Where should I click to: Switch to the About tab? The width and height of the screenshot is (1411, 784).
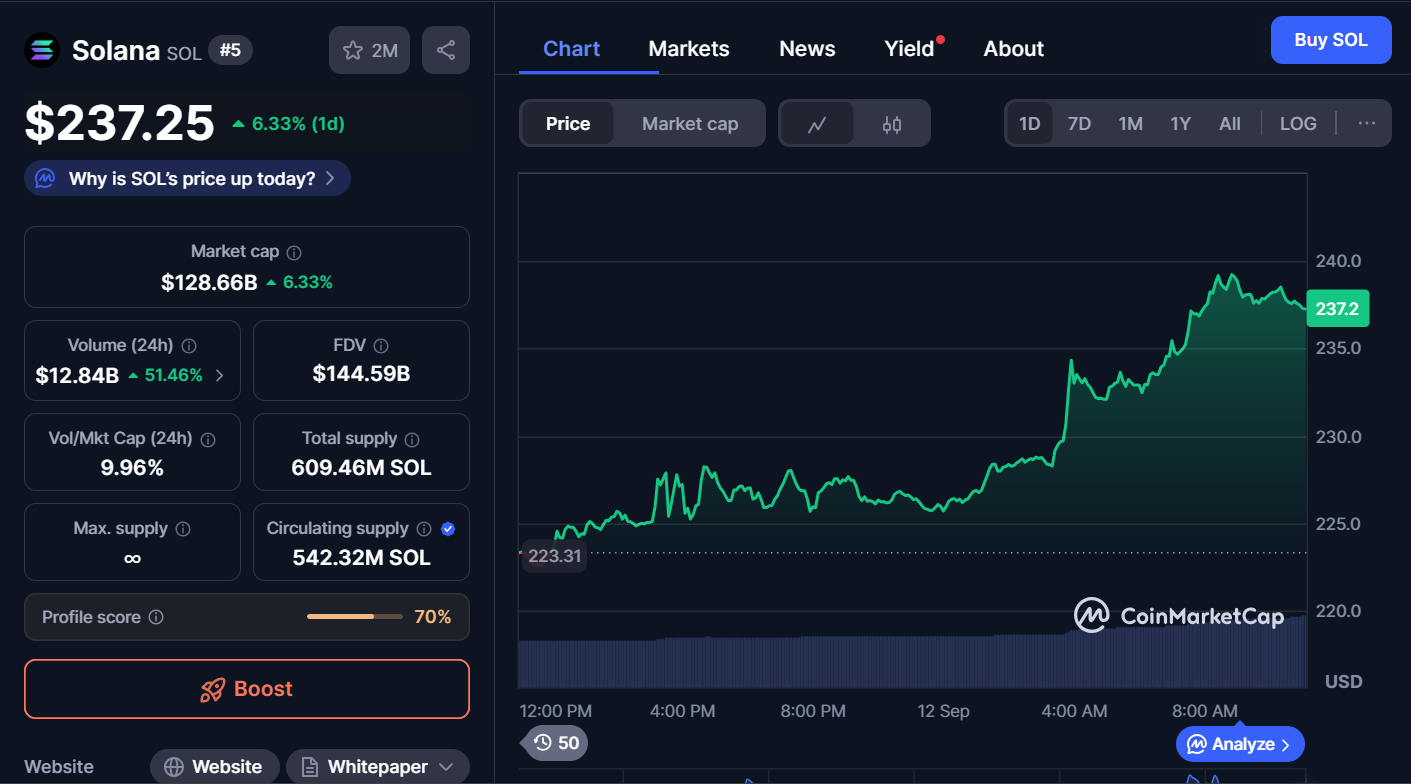[x=1014, y=49]
